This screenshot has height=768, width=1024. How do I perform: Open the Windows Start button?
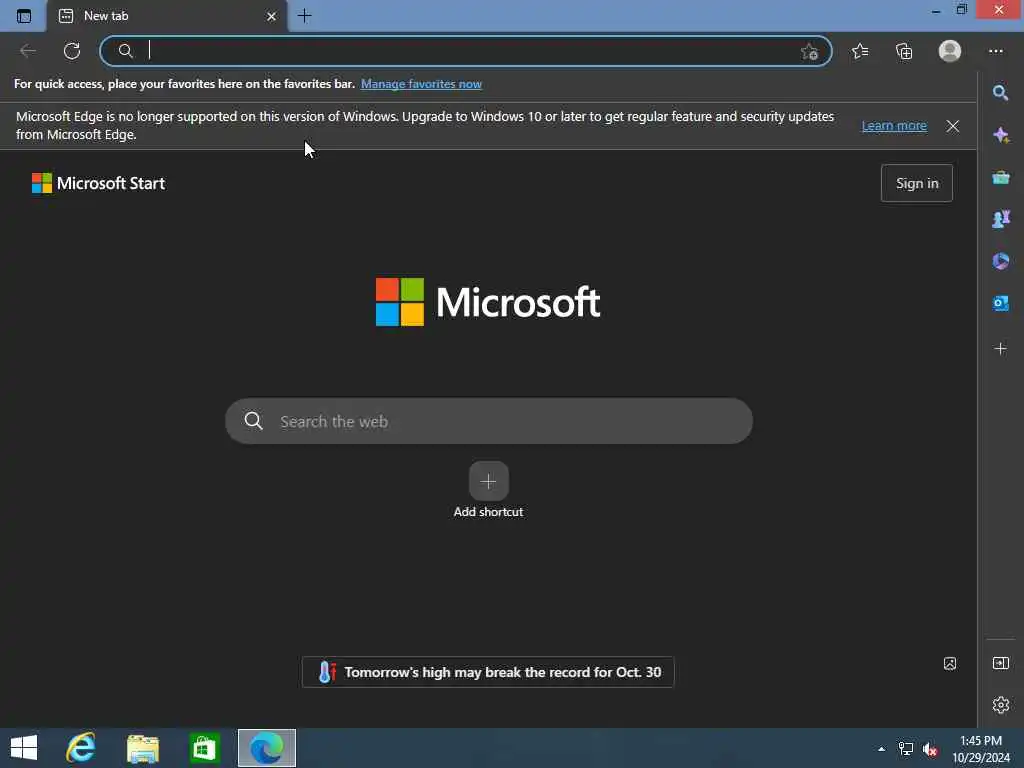[x=24, y=748]
